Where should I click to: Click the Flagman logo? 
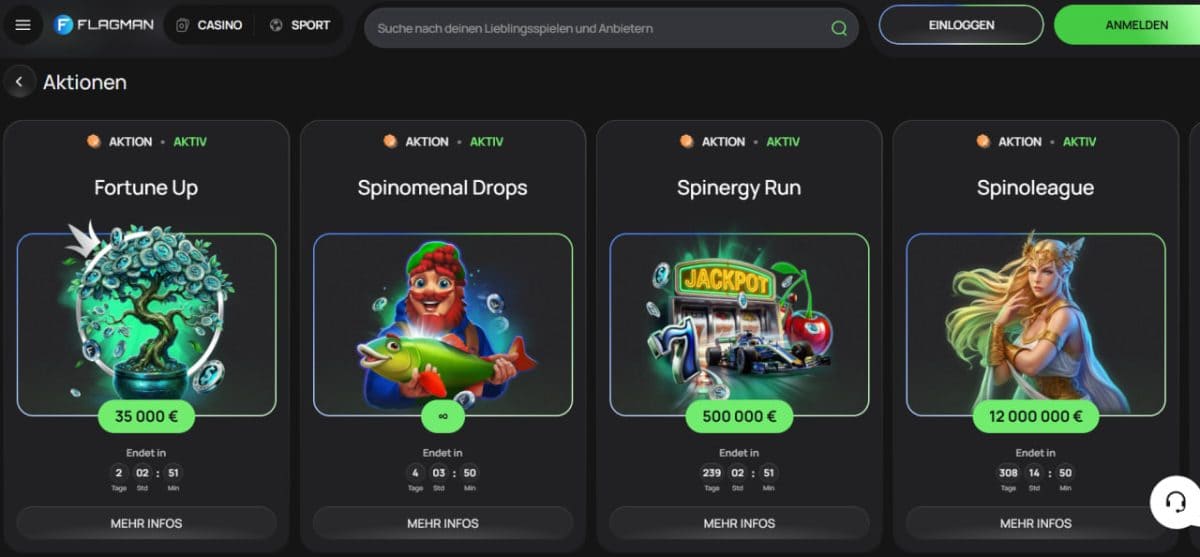(x=104, y=25)
